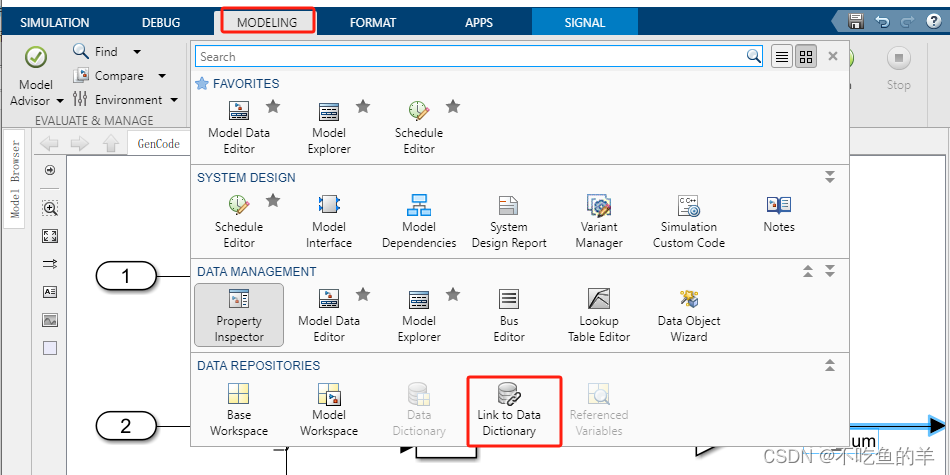Image resolution: width=950 pixels, height=475 pixels.
Task: Open the Compare dropdown arrow
Action: (x=162, y=76)
